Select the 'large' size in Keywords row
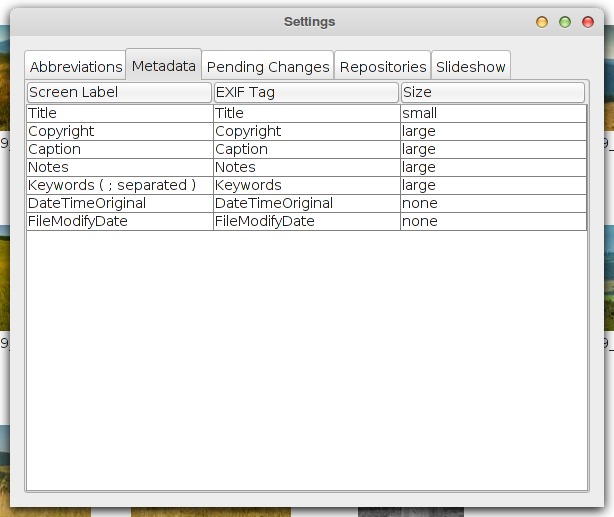614x517 pixels. pos(493,186)
